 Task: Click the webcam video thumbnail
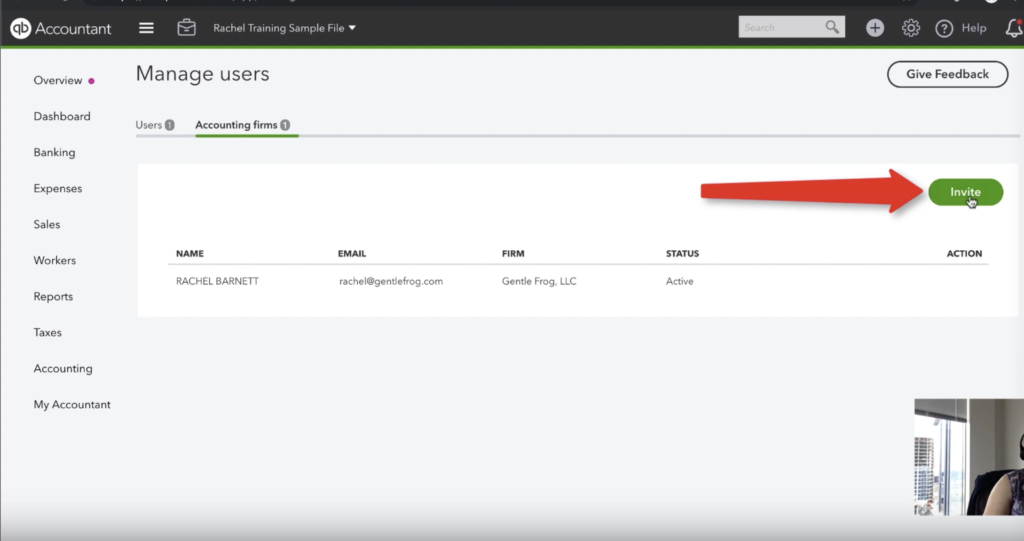[969, 457]
